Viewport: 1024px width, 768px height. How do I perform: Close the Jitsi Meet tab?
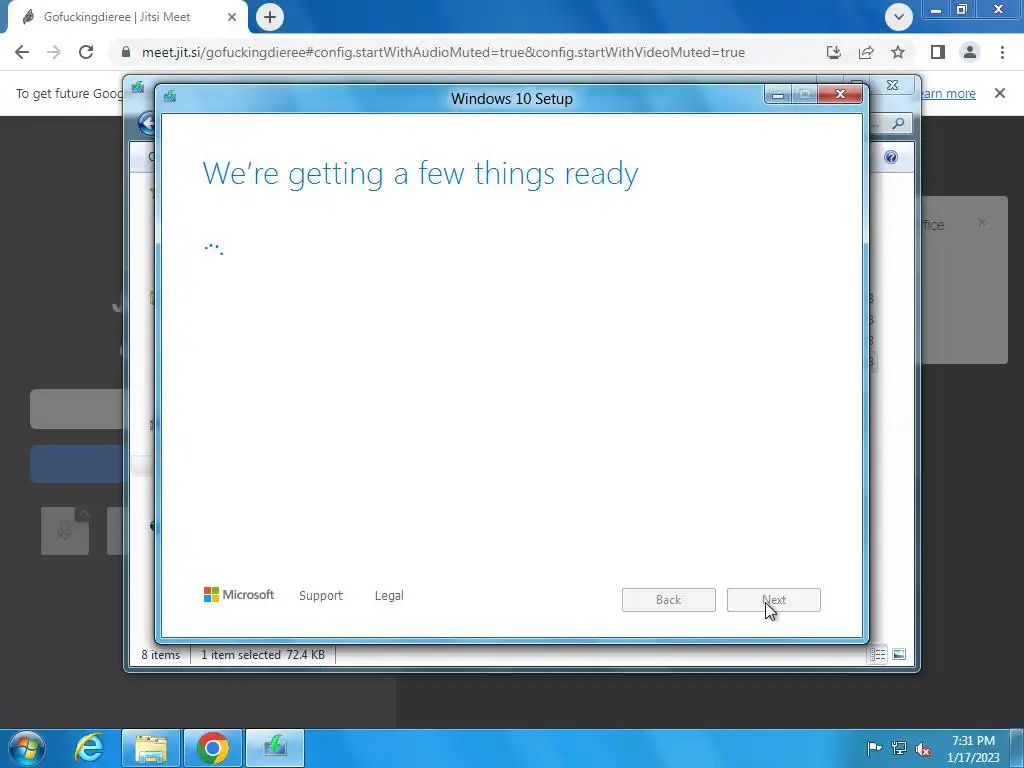232,17
